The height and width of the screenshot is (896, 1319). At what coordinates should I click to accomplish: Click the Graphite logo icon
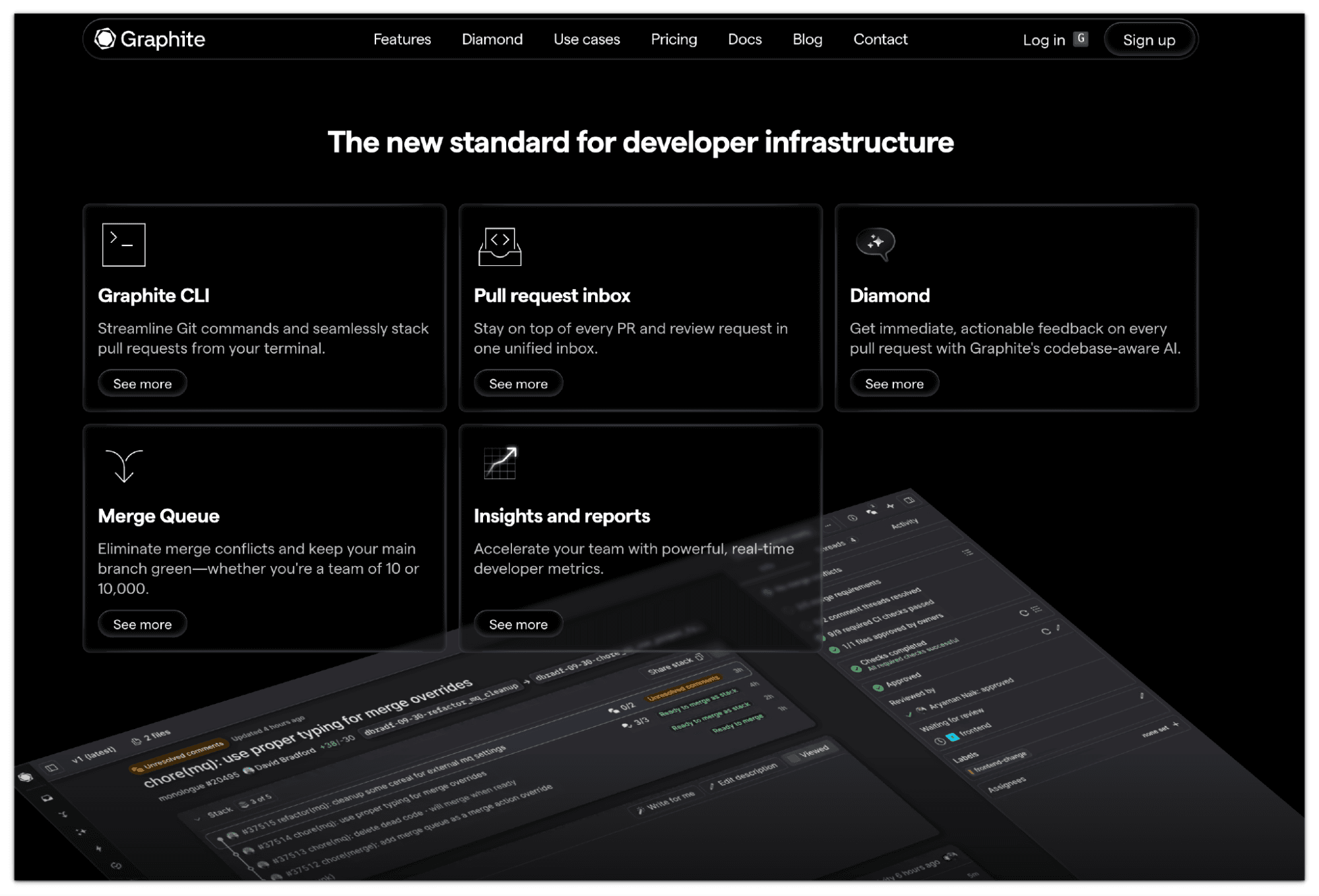coord(105,39)
